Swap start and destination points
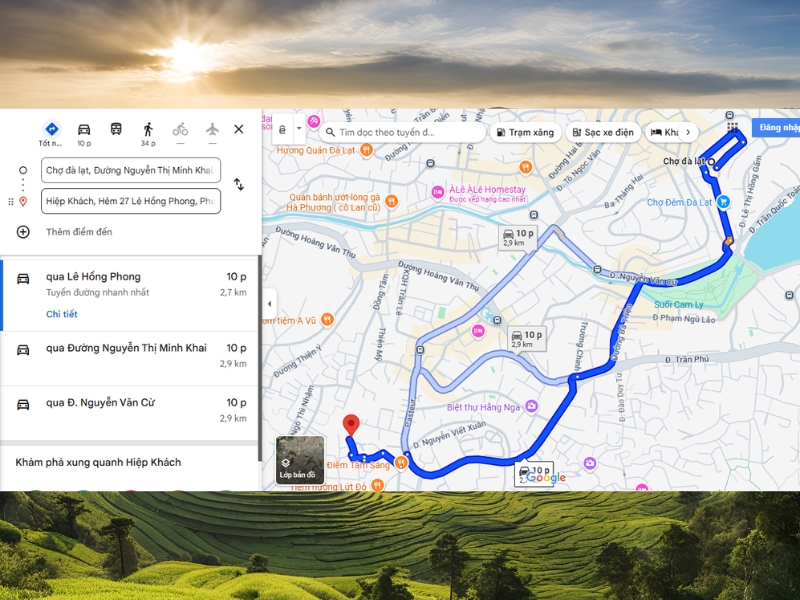 [239, 184]
